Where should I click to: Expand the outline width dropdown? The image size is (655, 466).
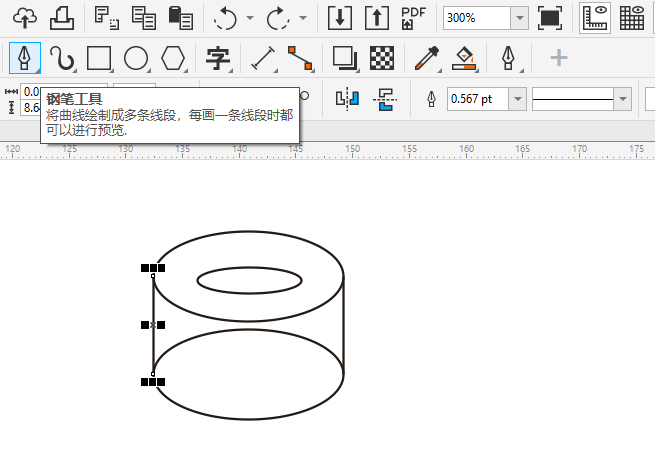(x=518, y=99)
